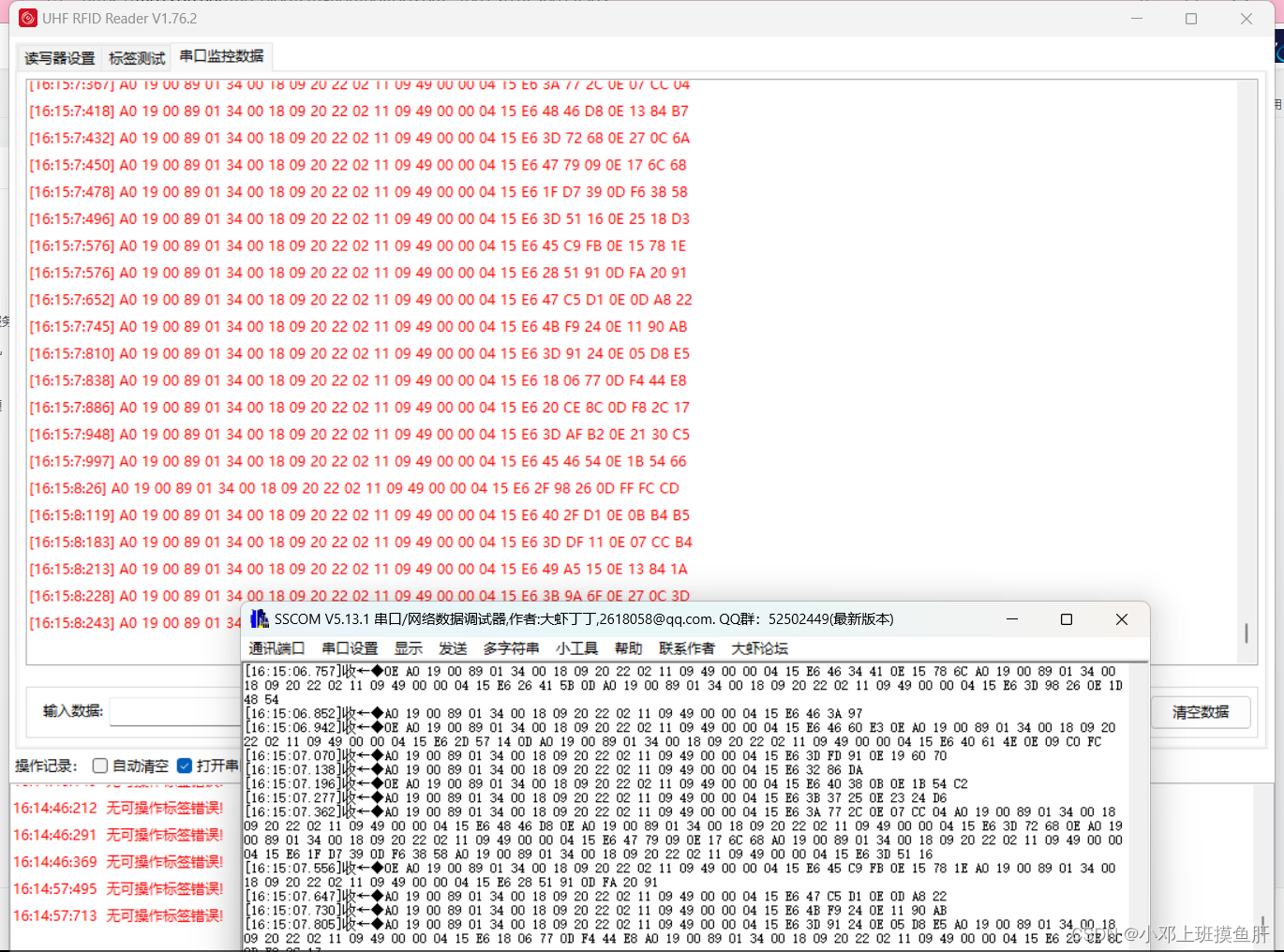
Task: Click the log line stamped [16:15:8:183]
Action: [361, 543]
